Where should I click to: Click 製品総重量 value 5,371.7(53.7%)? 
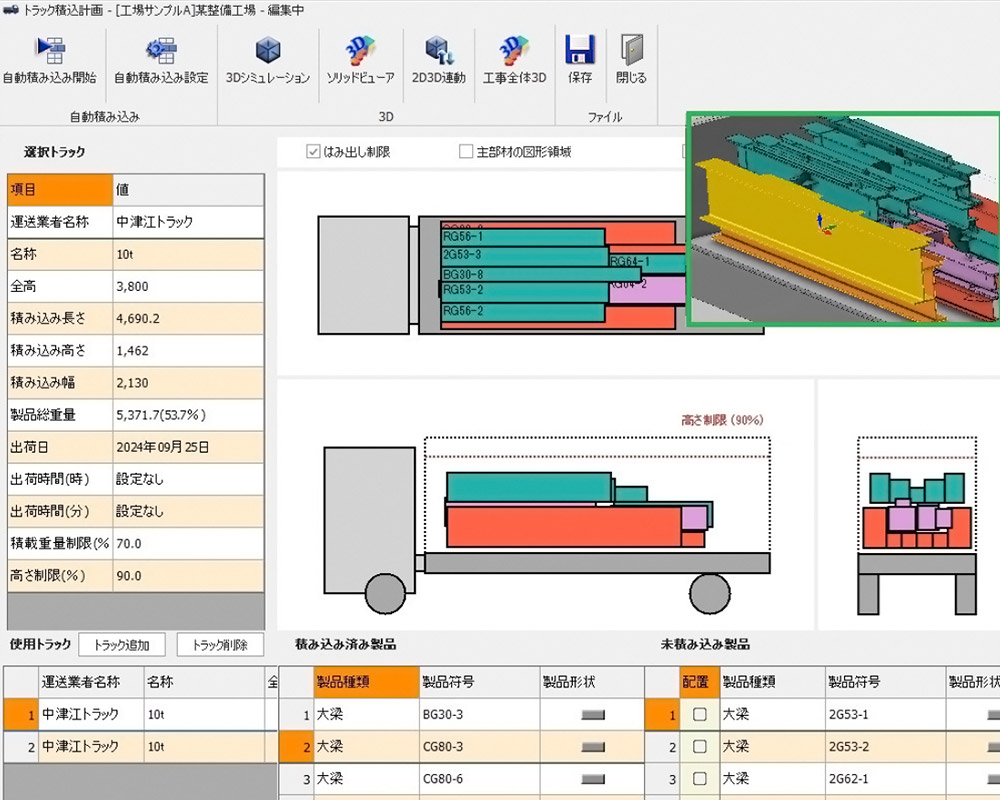(188, 415)
